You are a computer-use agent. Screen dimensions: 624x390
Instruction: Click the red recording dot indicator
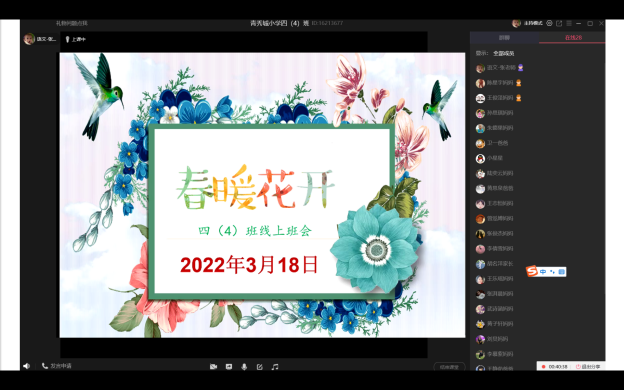(543, 367)
